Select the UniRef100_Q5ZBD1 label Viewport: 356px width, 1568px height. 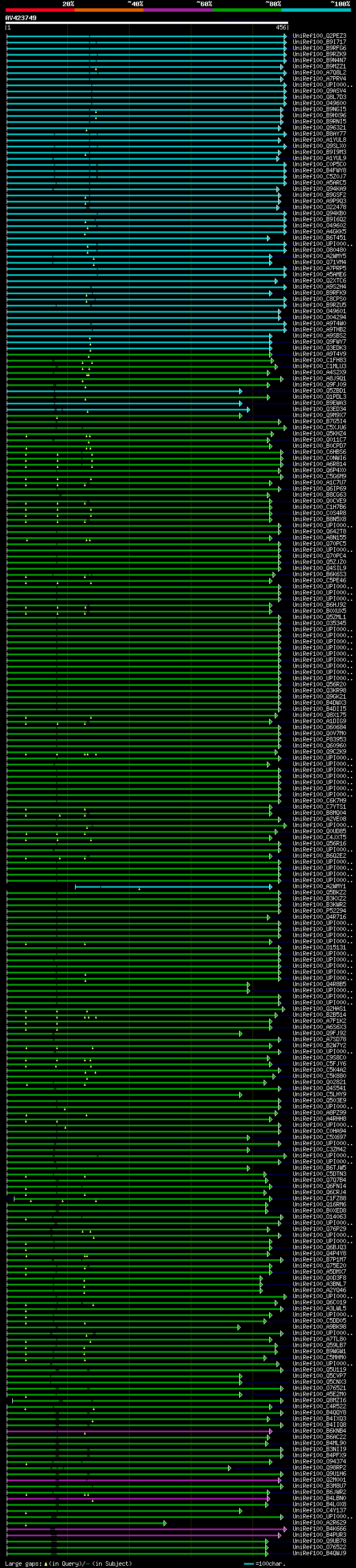point(319,391)
